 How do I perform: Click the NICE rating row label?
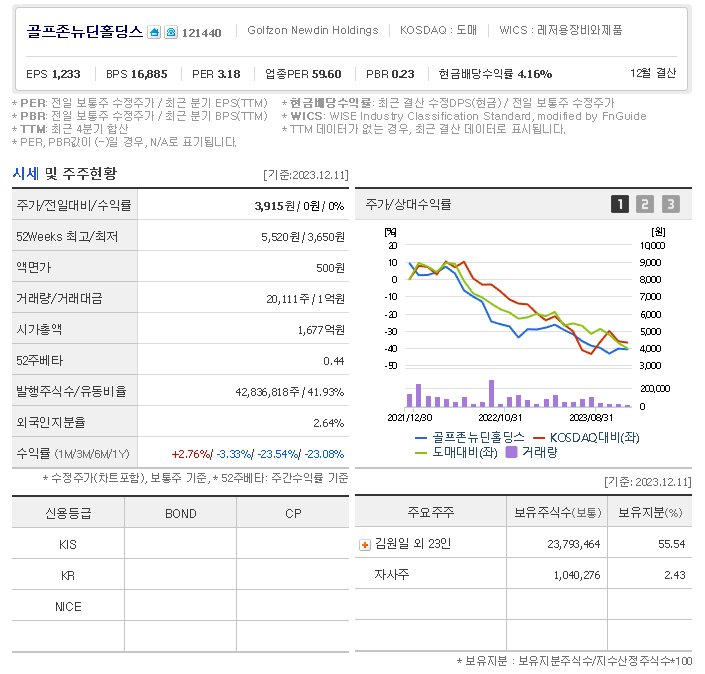(x=68, y=607)
